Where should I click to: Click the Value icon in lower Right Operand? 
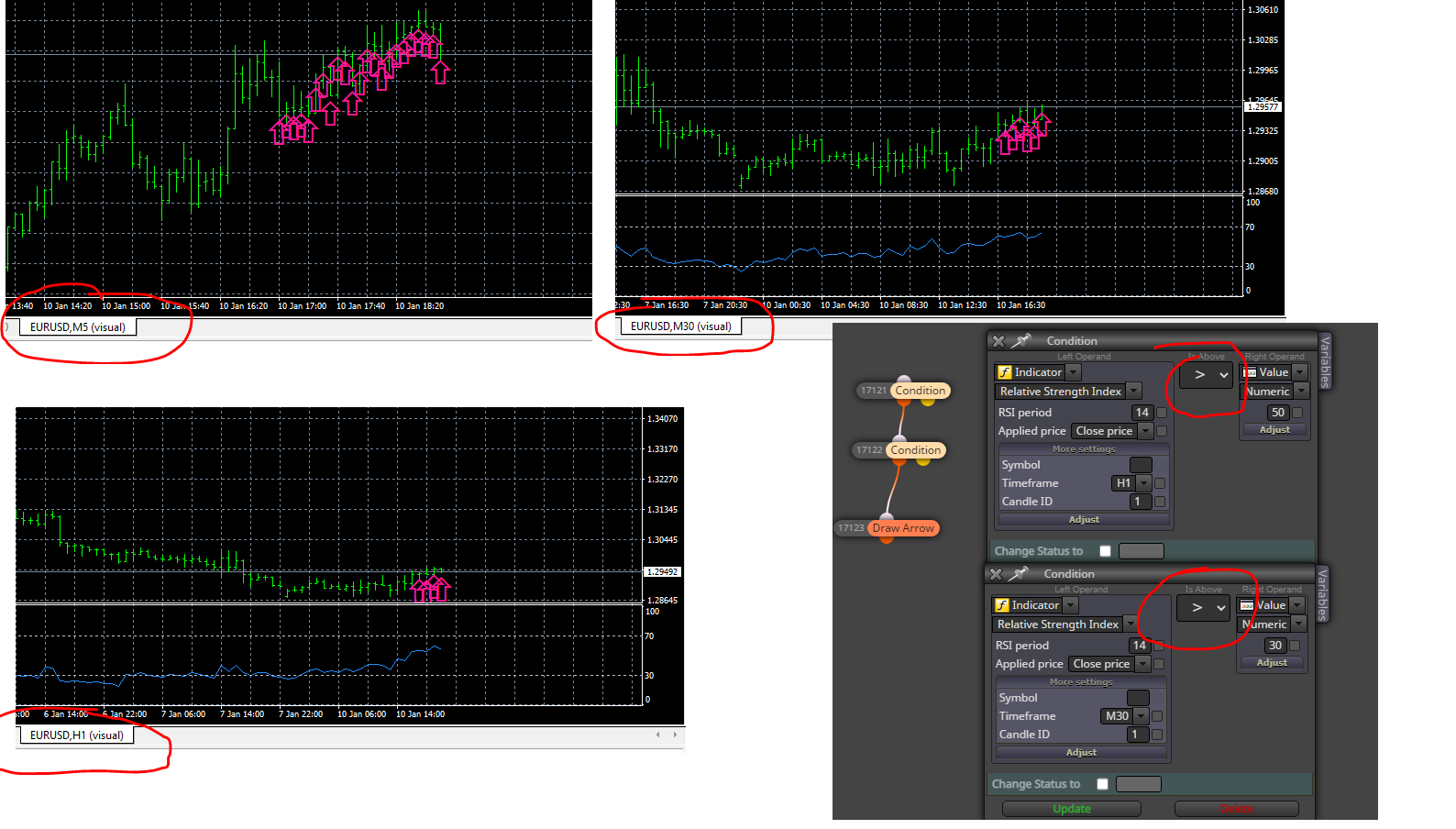coord(1246,605)
